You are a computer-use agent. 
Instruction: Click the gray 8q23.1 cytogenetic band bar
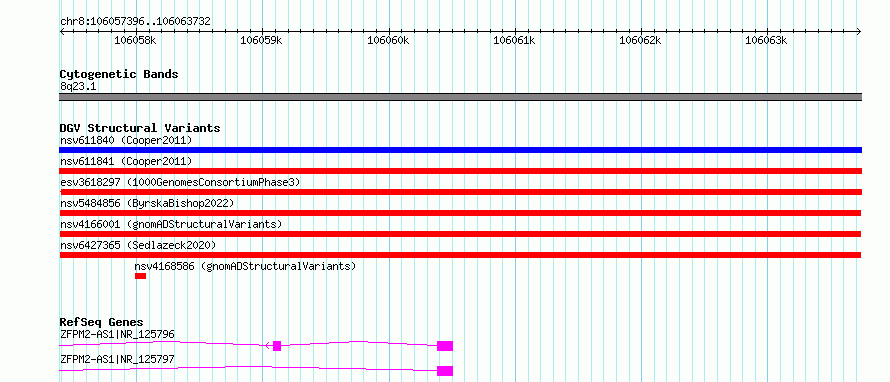[x=460, y=97]
